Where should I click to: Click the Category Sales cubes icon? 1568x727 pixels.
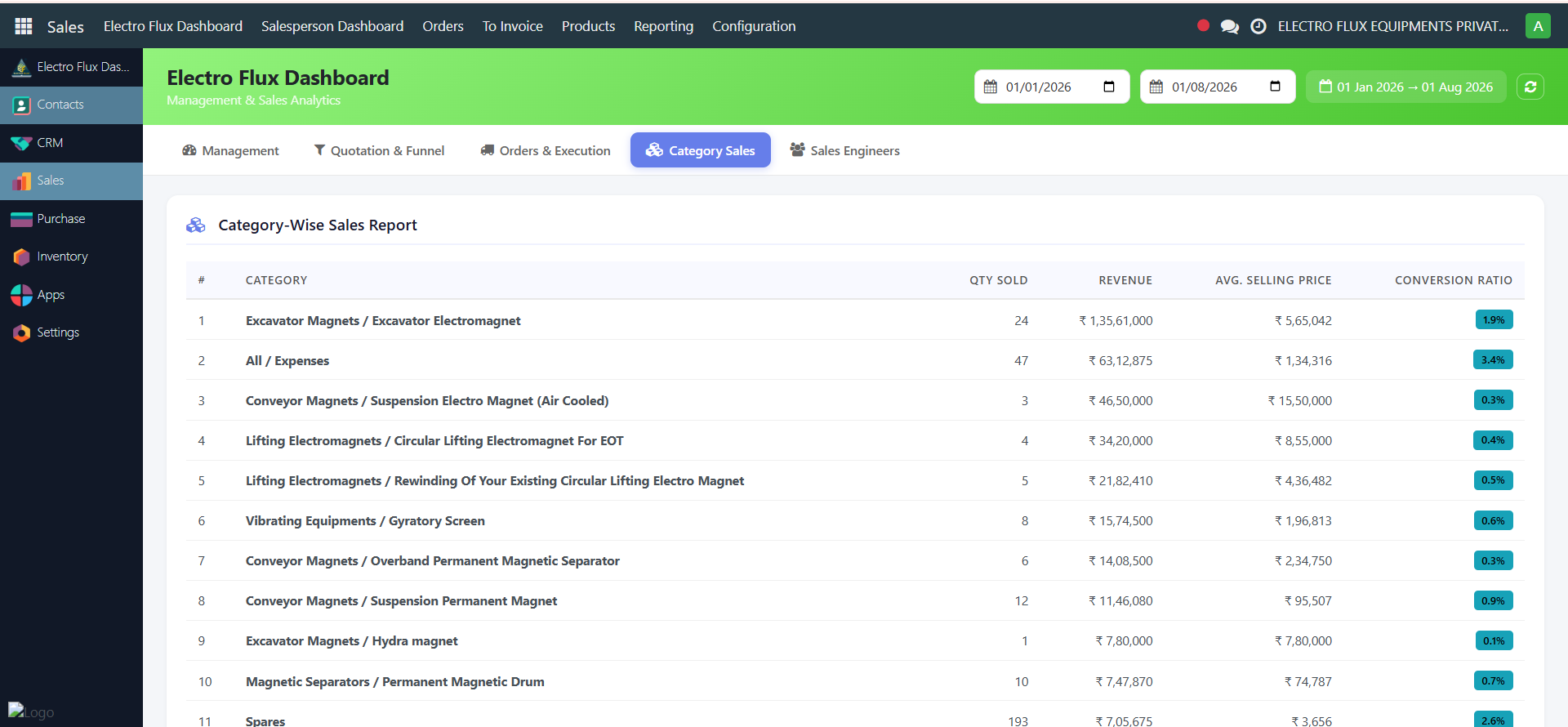tap(654, 149)
